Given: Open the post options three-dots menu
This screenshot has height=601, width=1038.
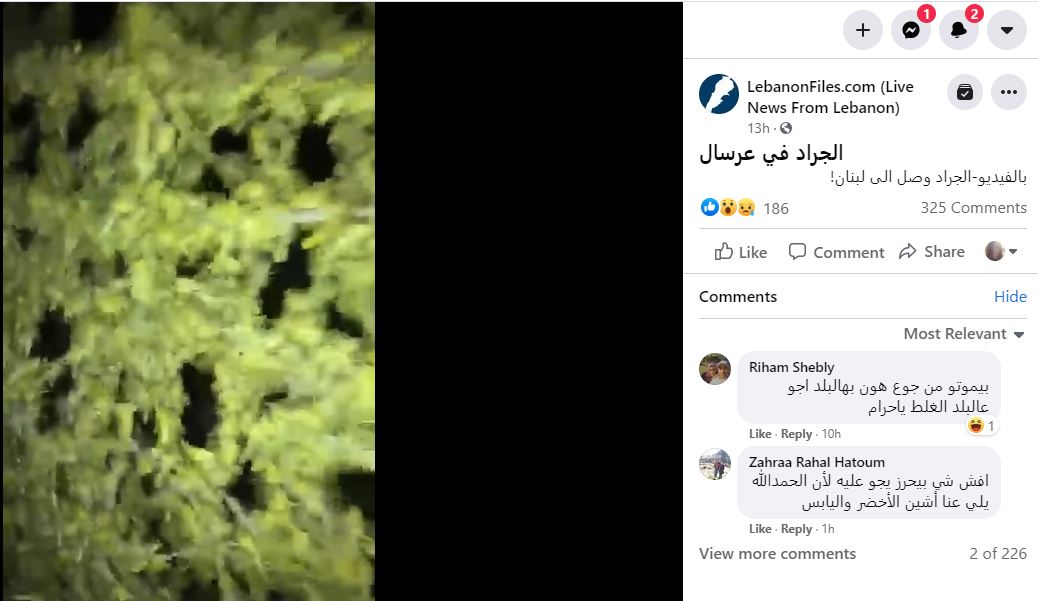Looking at the screenshot, I should point(1009,92).
